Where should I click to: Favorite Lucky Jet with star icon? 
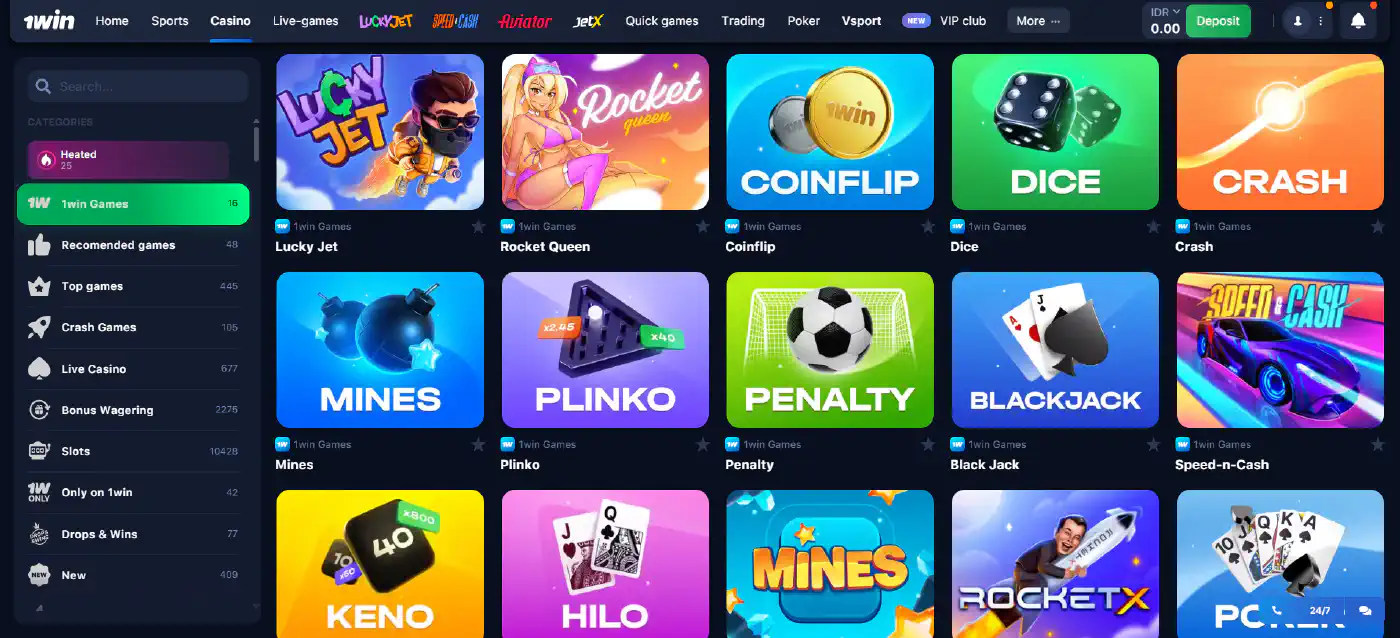[478, 227]
